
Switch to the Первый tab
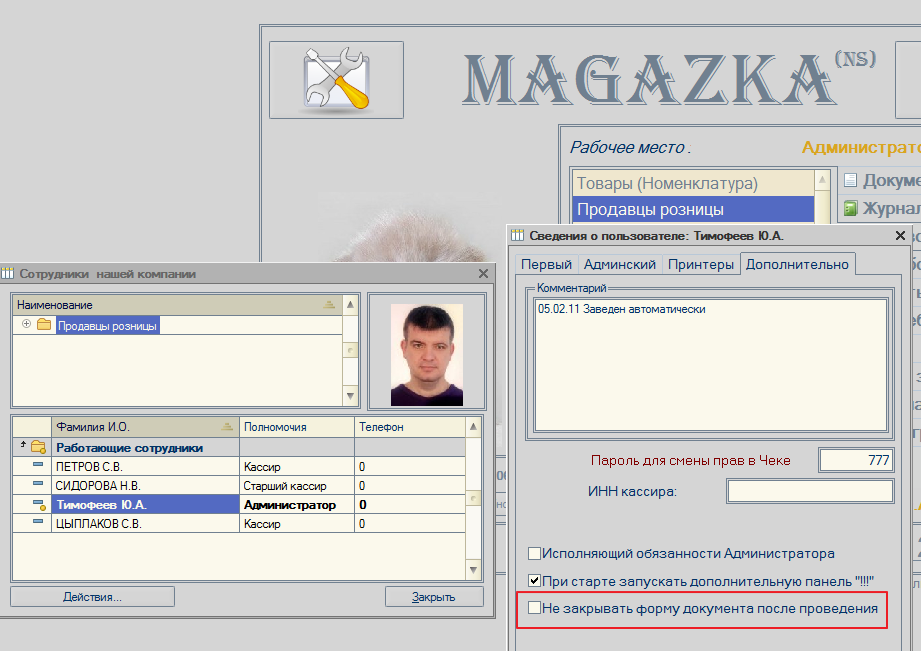[x=546, y=264]
